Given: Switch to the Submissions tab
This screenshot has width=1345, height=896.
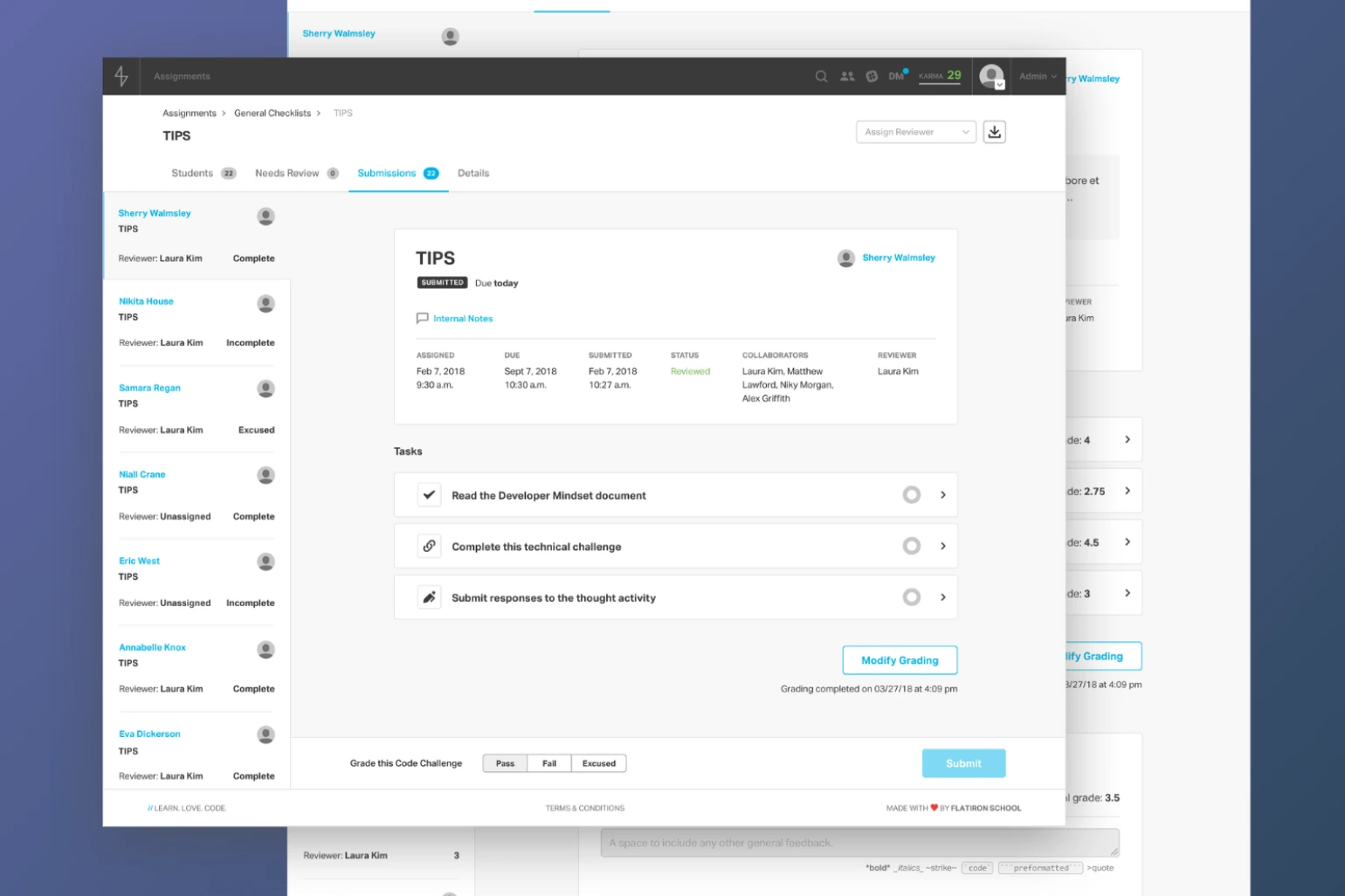Looking at the screenshot, I should pyautogui.click(x=398, y=173).
